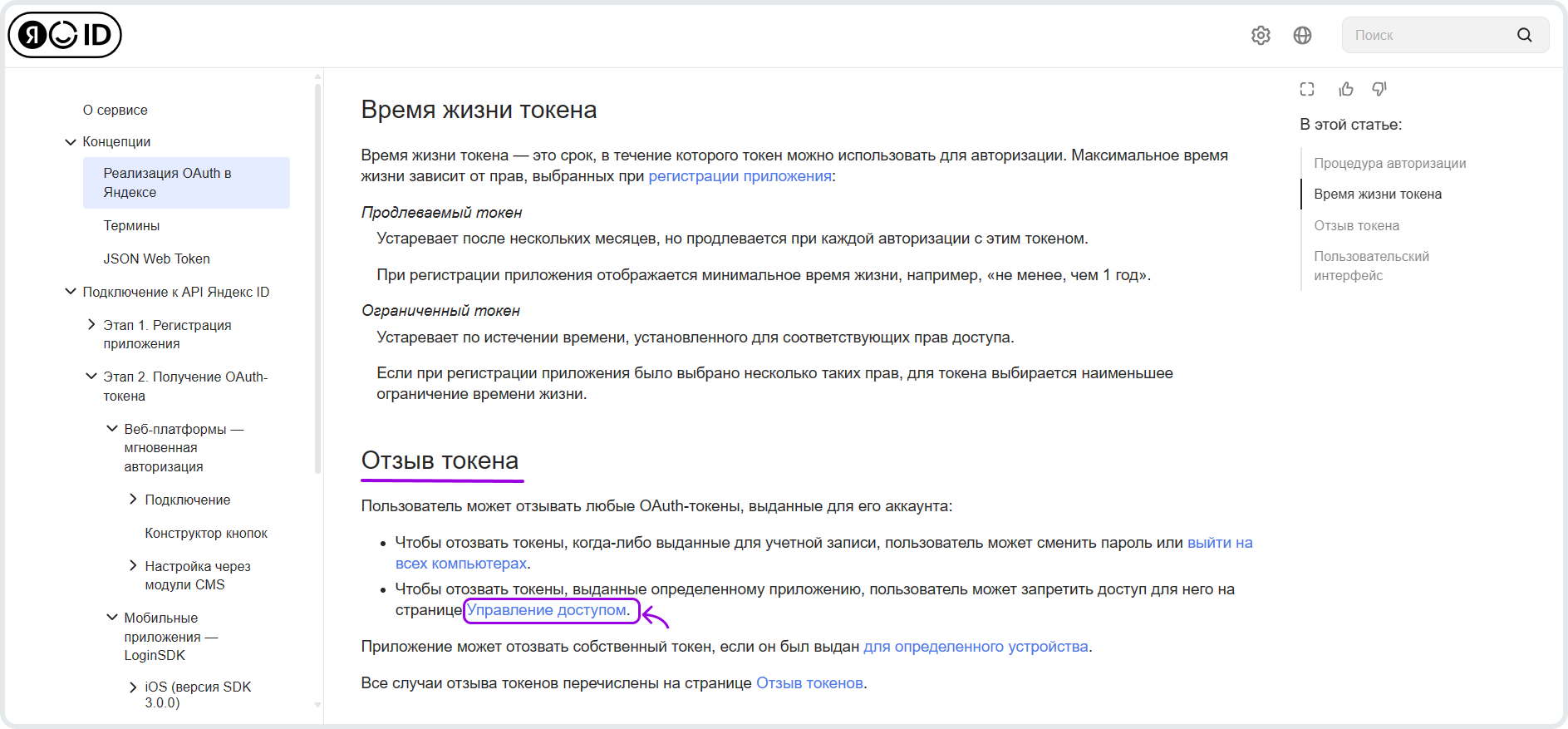Expand Этап 1. Регистрация приложения
The height and width of the screenshot is (729, 1568).
tap(91, 325)
